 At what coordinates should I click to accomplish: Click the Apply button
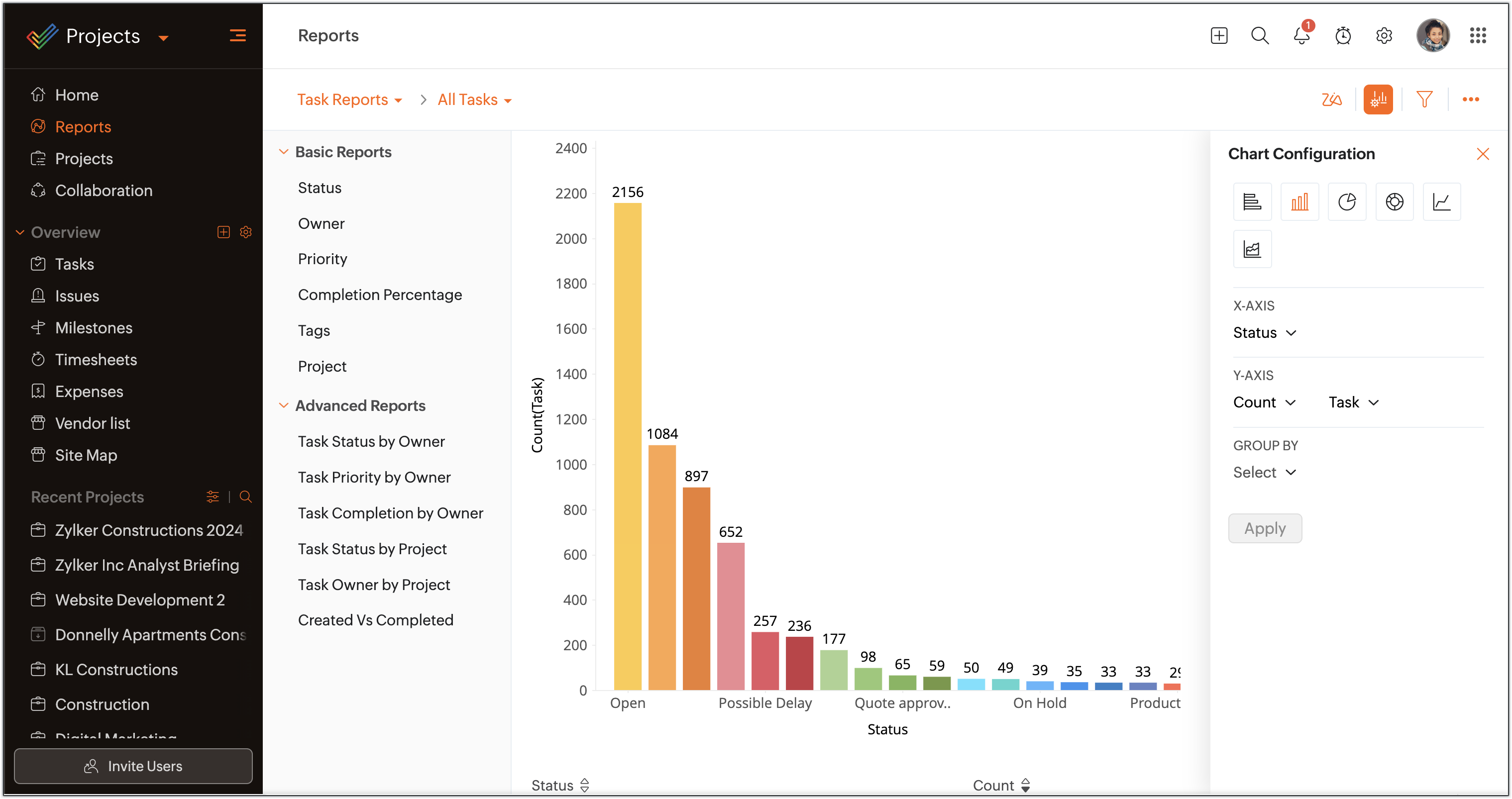(1264, 528)
